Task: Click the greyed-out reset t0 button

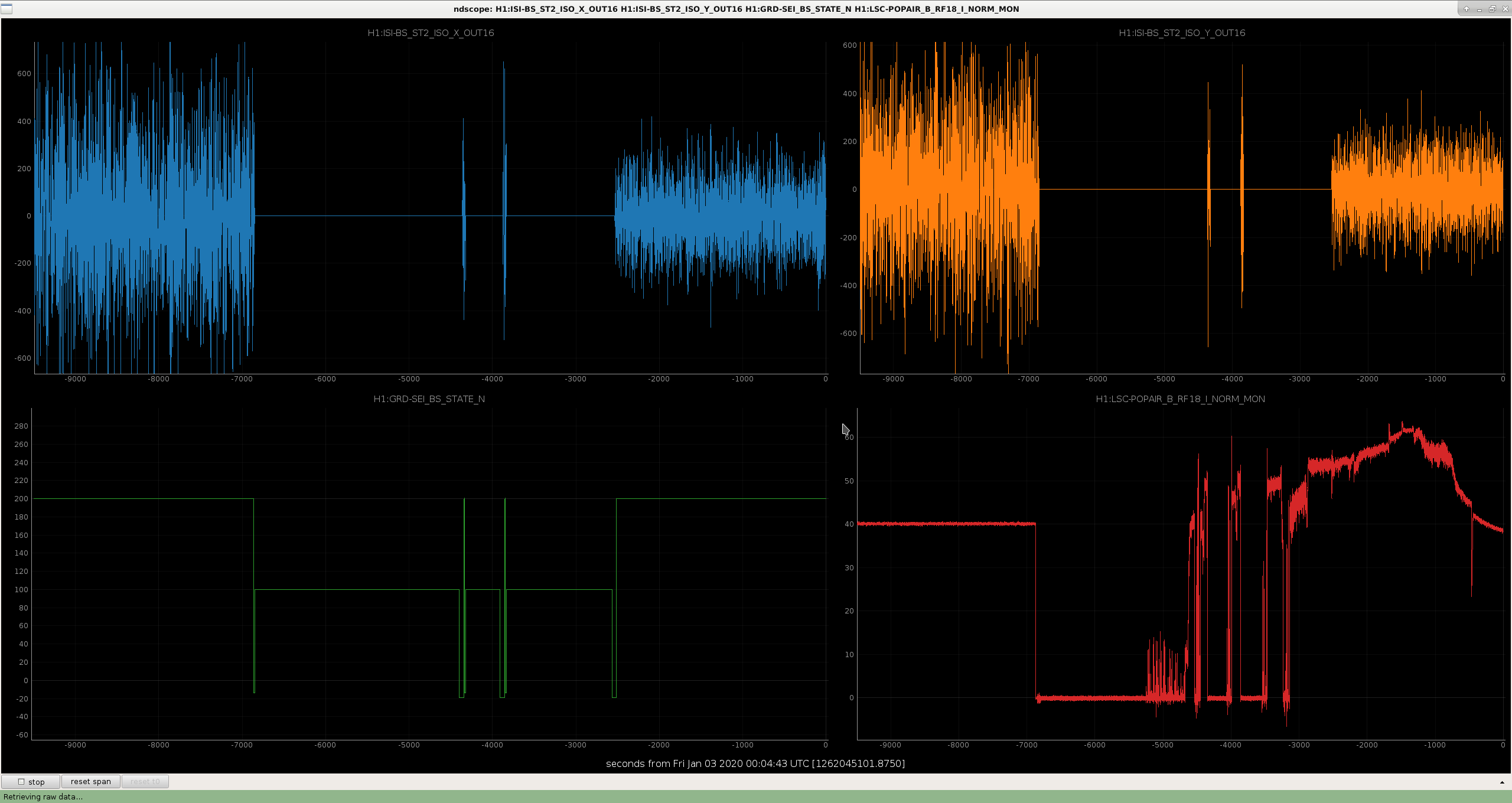Action: tap(145, 781)
